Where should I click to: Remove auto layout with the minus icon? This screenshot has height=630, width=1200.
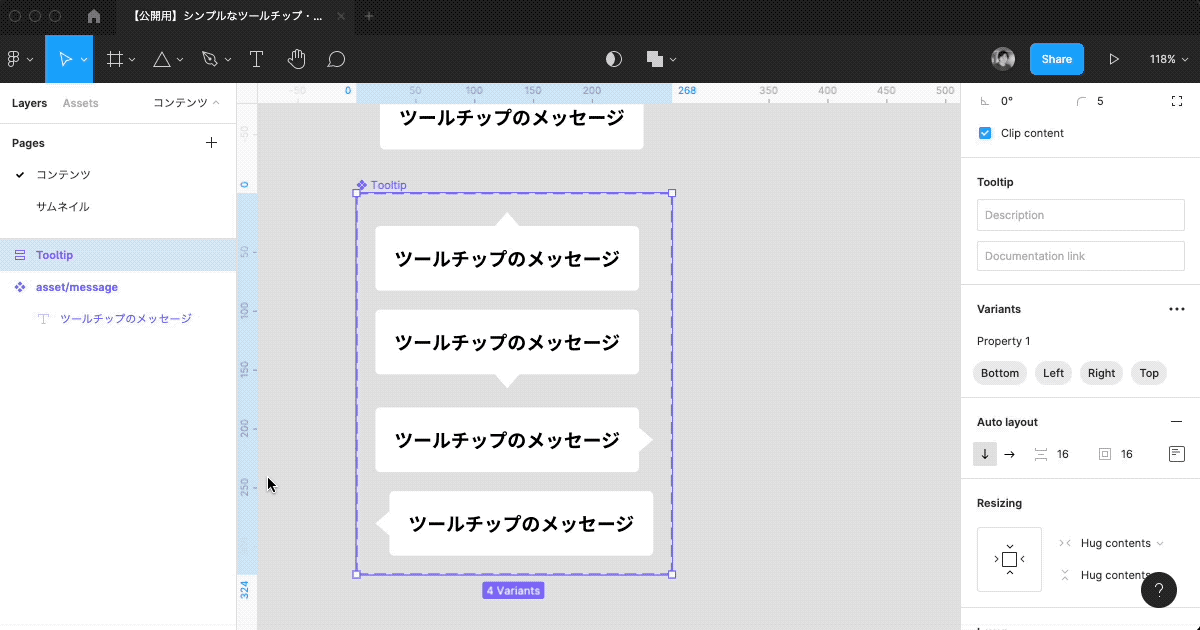pos(1177,421)
